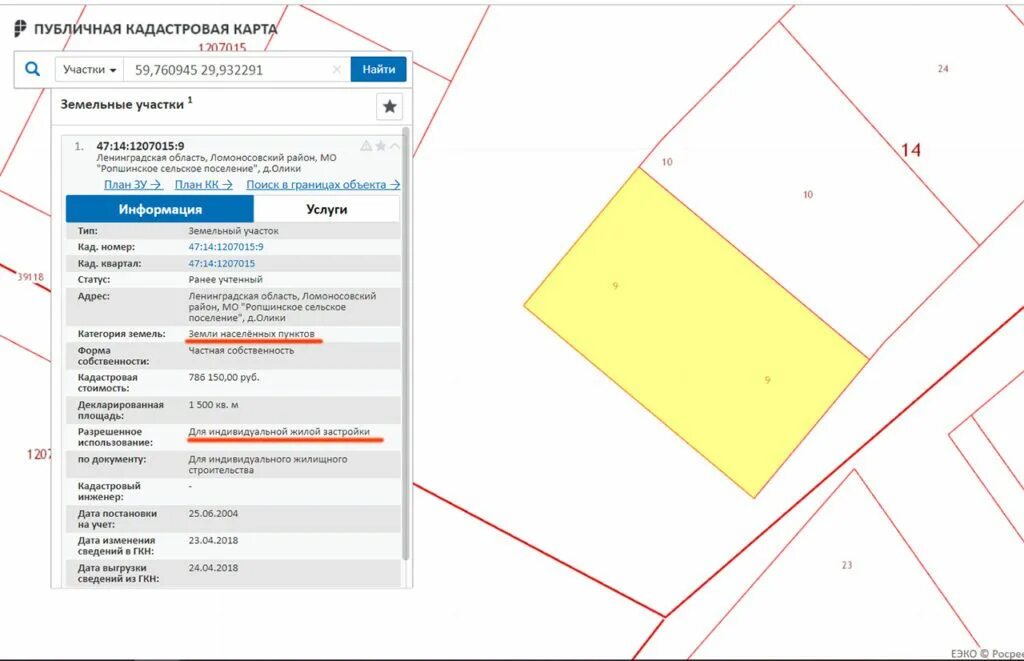Viewport: 1024px width, 661px height.
Task: Switch to the Информация tab
Action: pos(159,209)
